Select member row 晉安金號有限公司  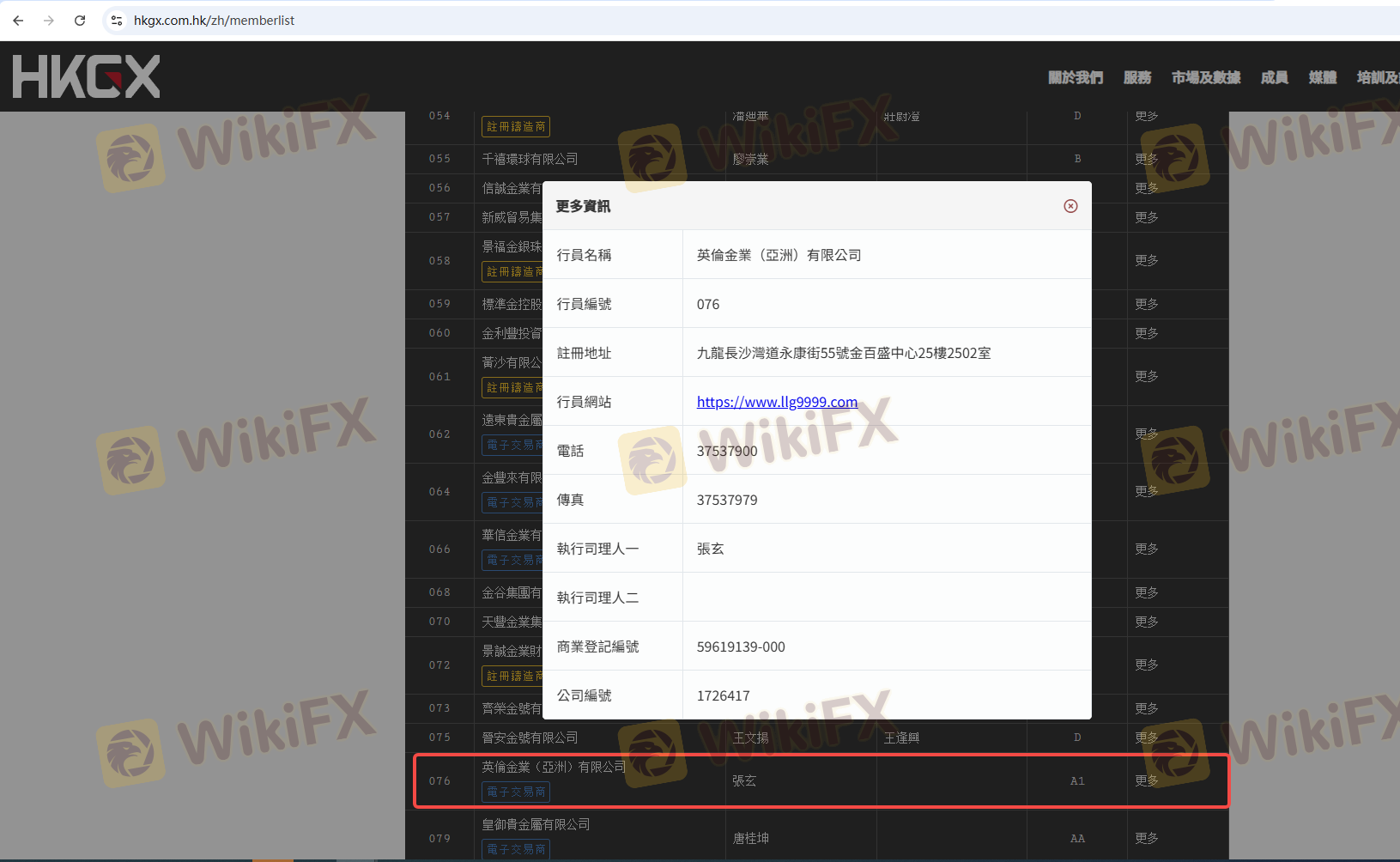coord(530,738)
